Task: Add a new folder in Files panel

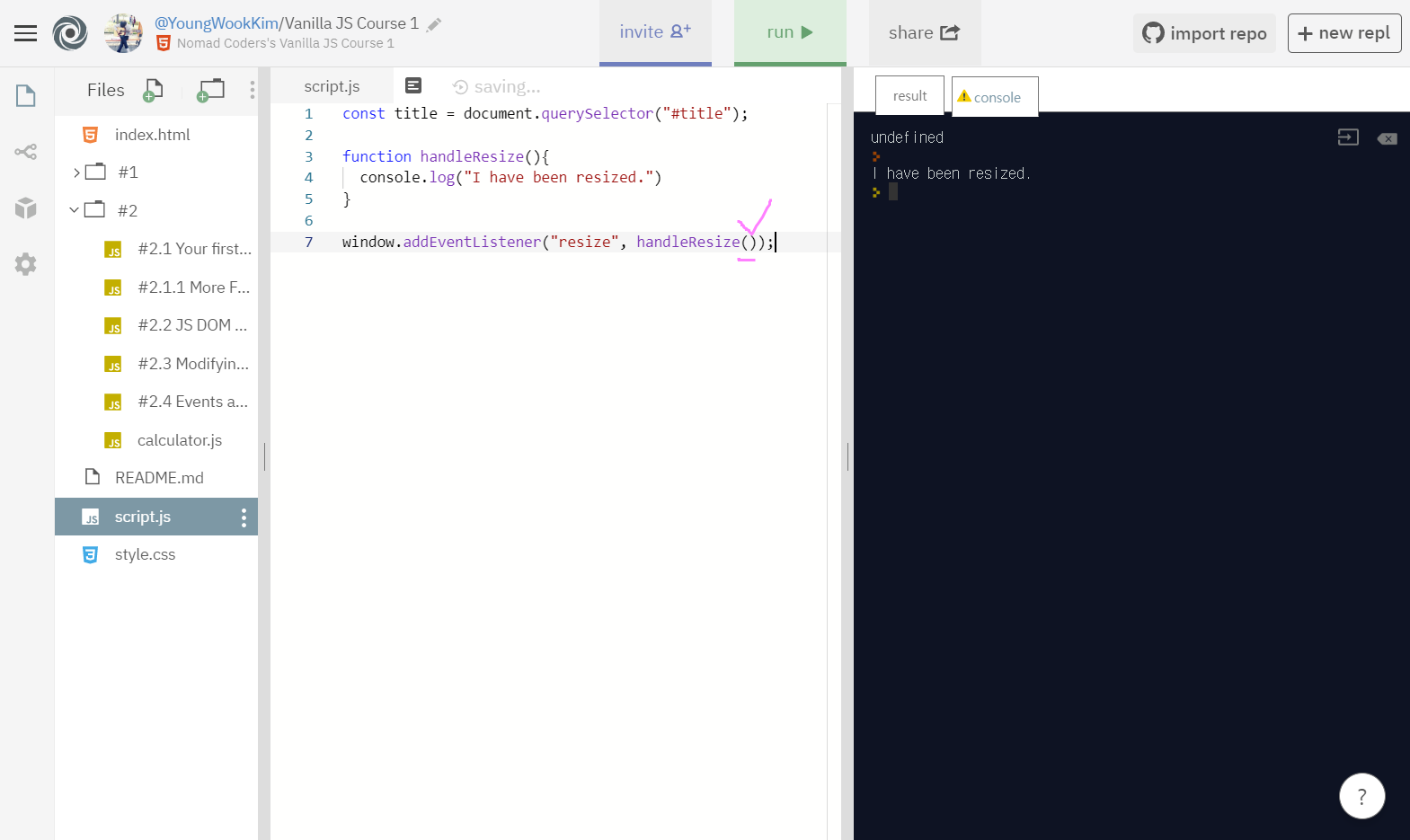Action: coord(211,90)
